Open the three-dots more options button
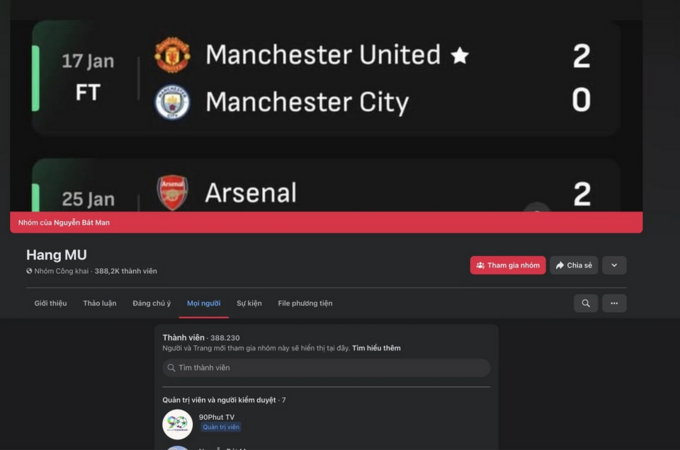Image resolution: width=680 pixels, height=450 pixels. pos(614,303)
